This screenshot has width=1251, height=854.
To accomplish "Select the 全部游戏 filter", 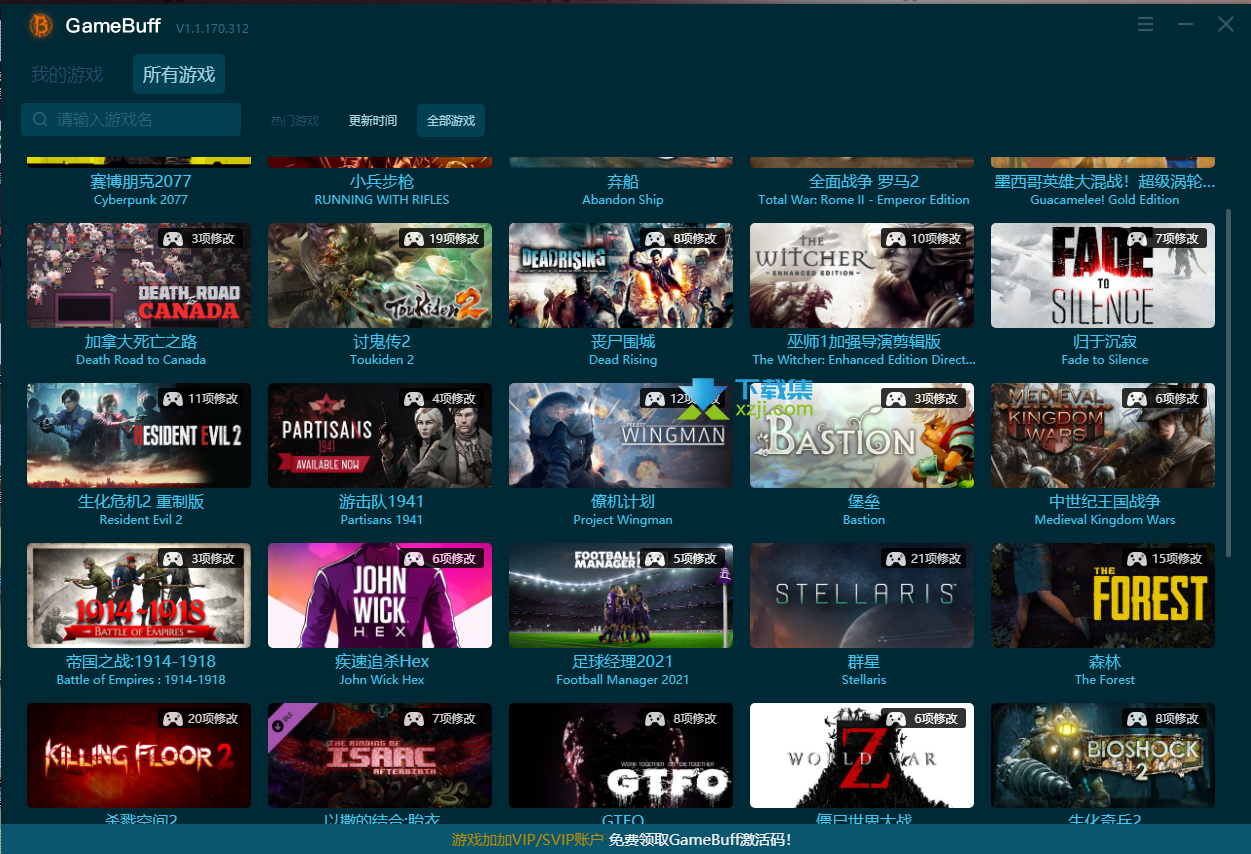I will pos(450,118).
